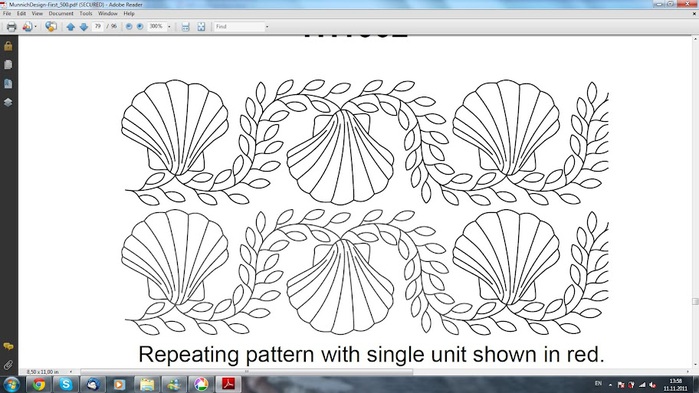Open Google Chrome from the taskbar
Image resolution: width=699 pixels, height=393 pixels.
tap(39, 384)
